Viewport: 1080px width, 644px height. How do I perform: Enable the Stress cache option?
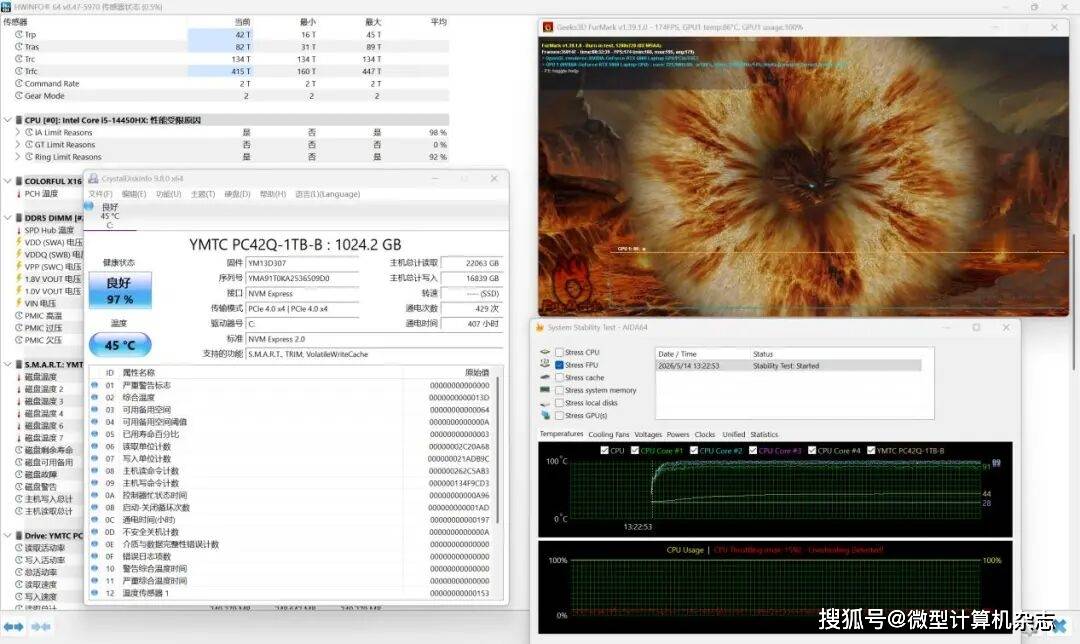559,377
